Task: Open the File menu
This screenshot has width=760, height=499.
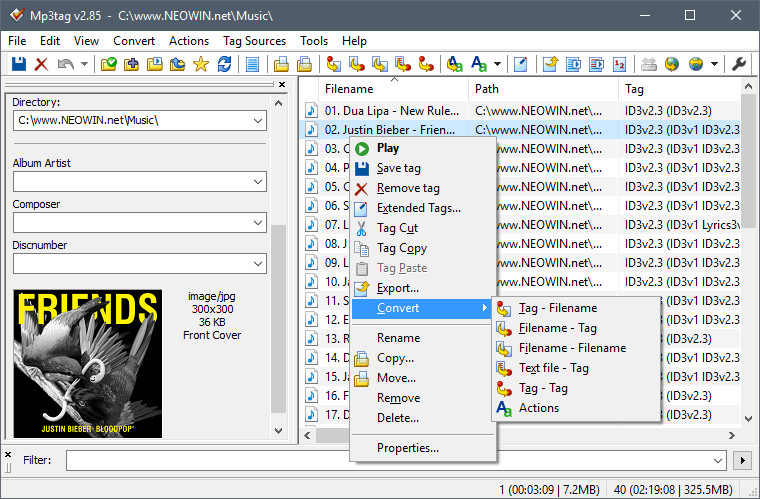Action: pos(17,41)
